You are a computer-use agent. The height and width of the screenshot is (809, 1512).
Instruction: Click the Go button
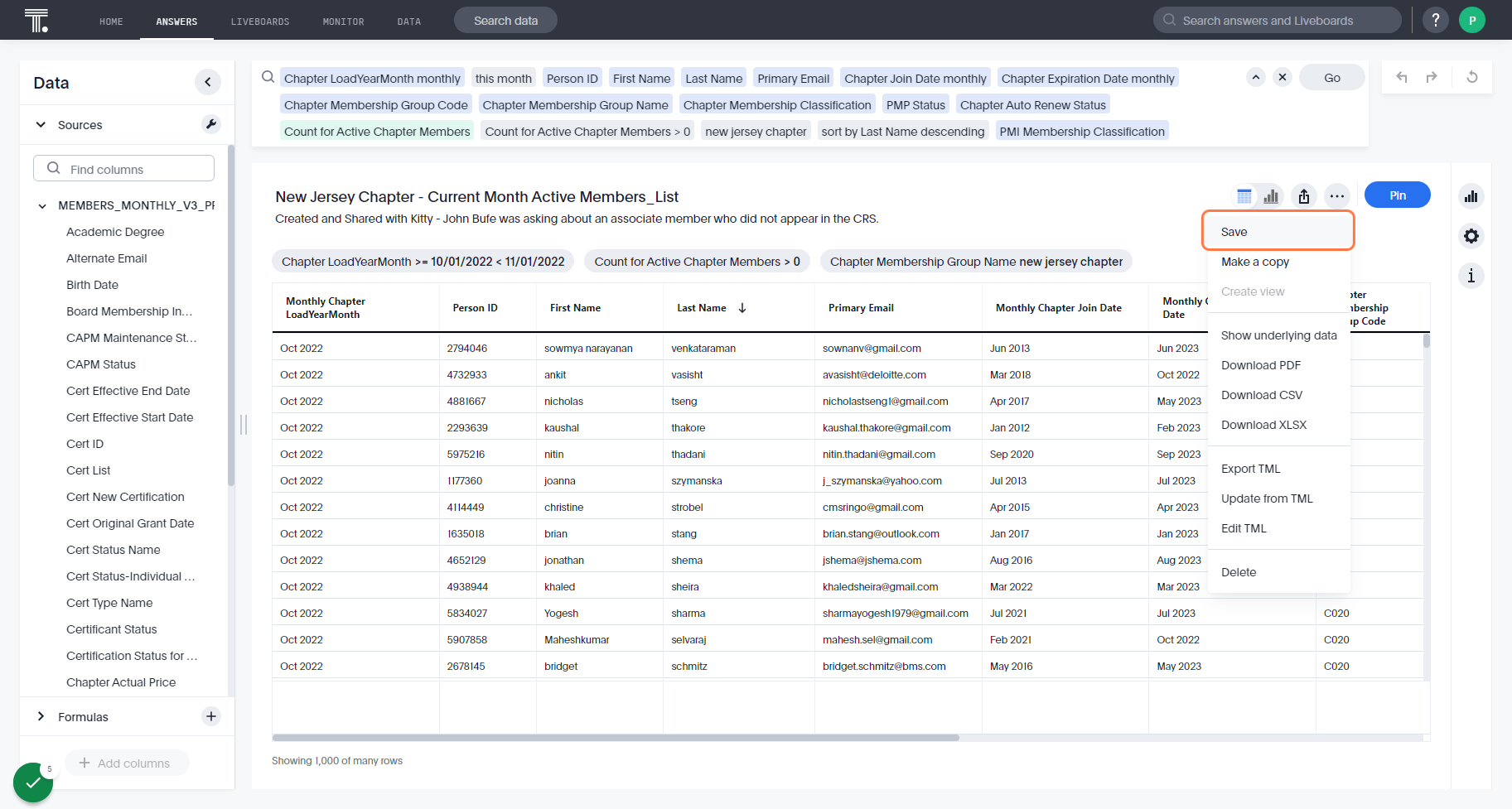coord(1332,77)
